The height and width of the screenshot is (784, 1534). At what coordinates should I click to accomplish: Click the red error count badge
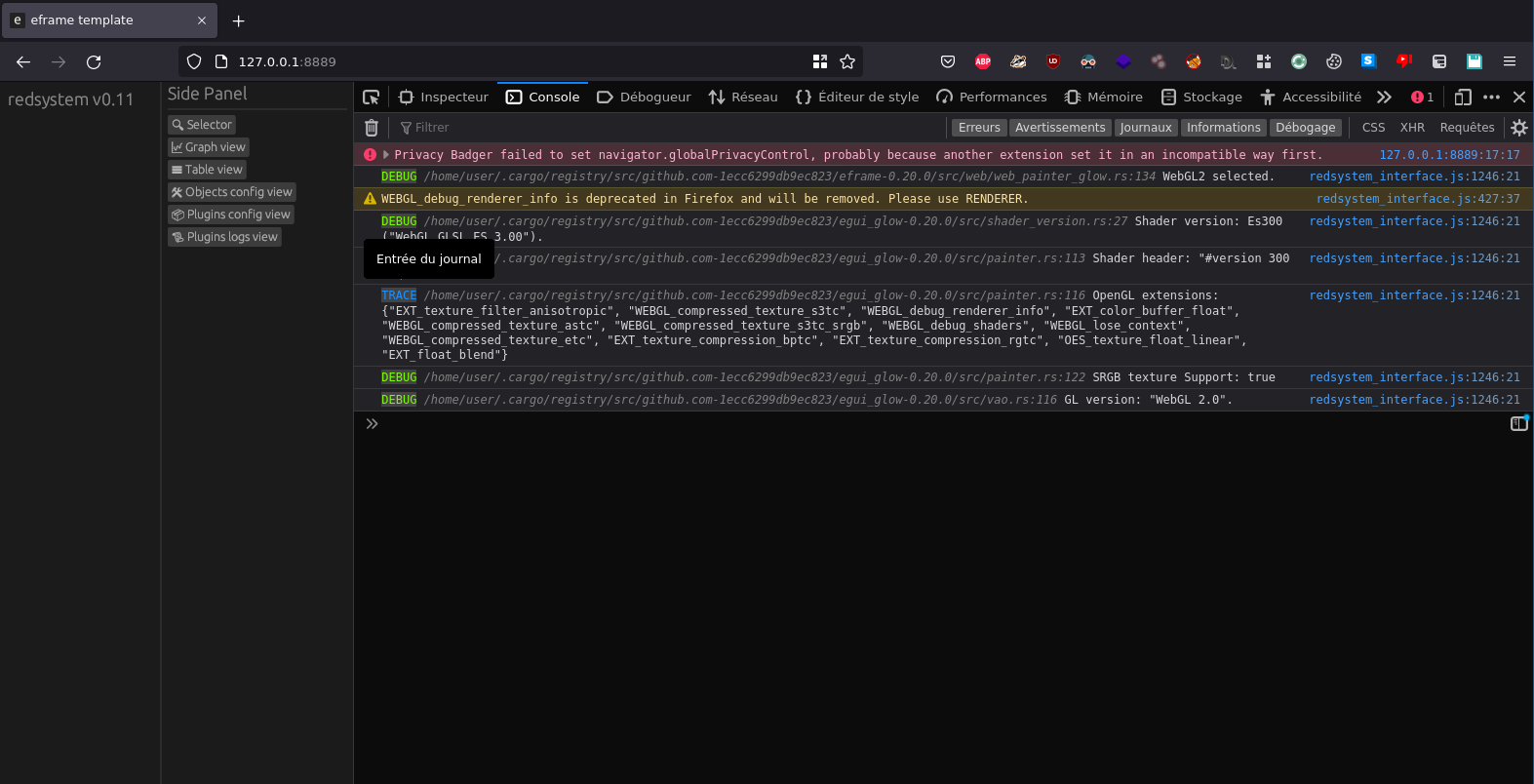pos(1422,97)
